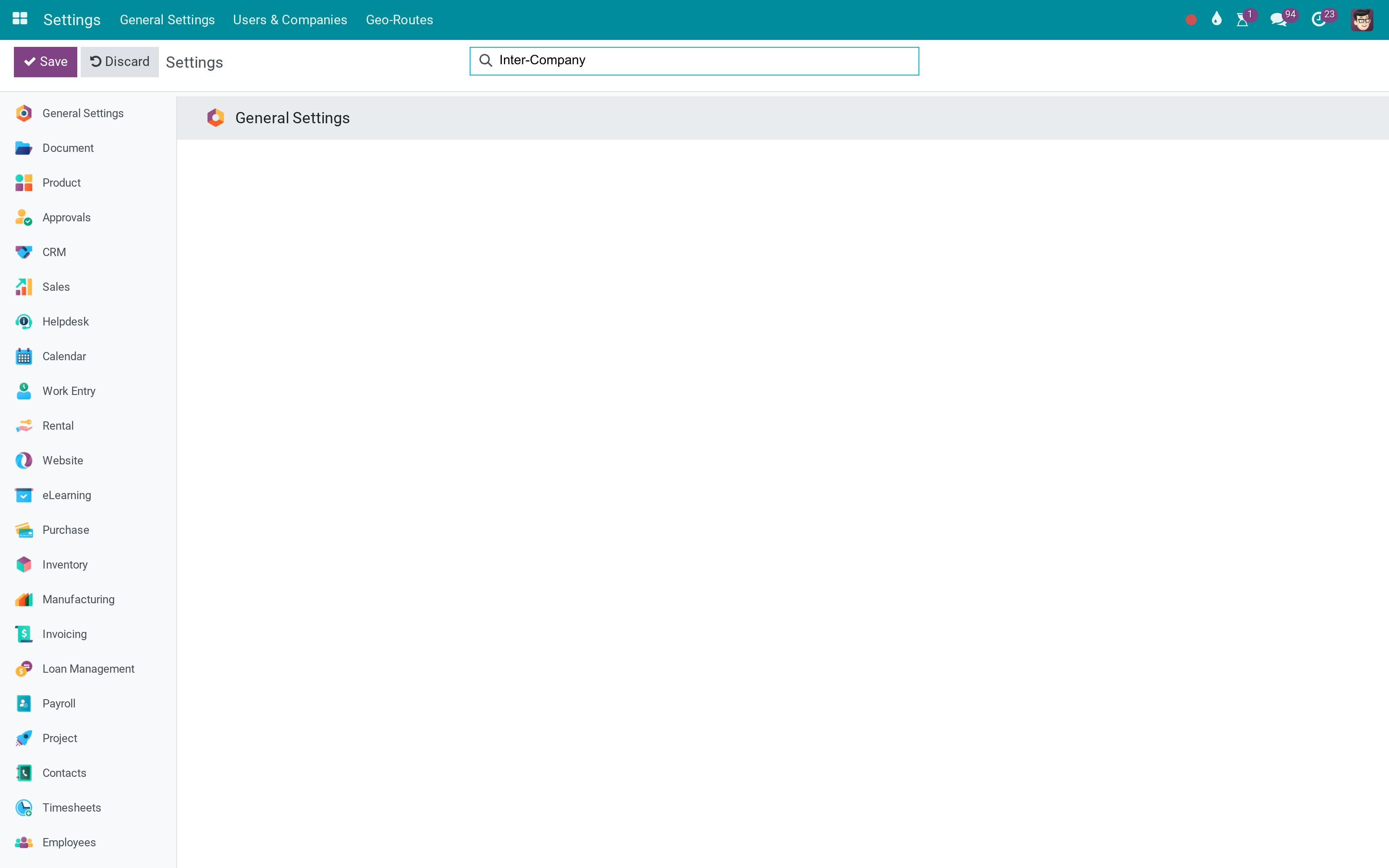This screenshot has height=868, width=1389.
Task: Select CRM handshake icon in sidebar
Action: click(23, 252)
